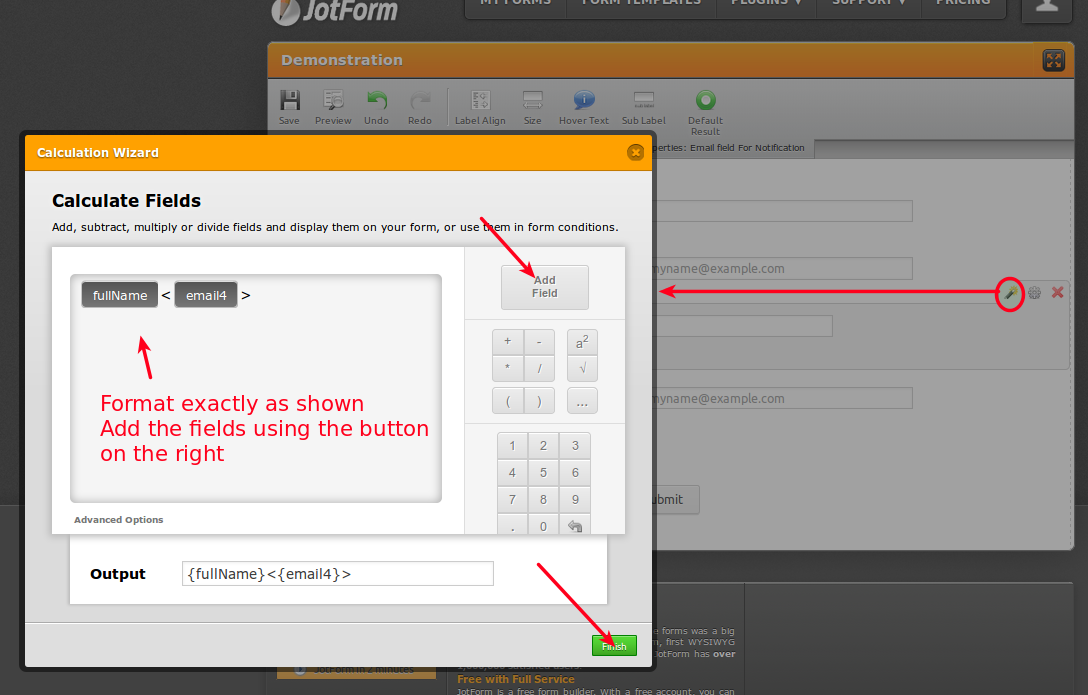1088x695 pixels.
Task: Click the green Finish button
Action: 613,646
